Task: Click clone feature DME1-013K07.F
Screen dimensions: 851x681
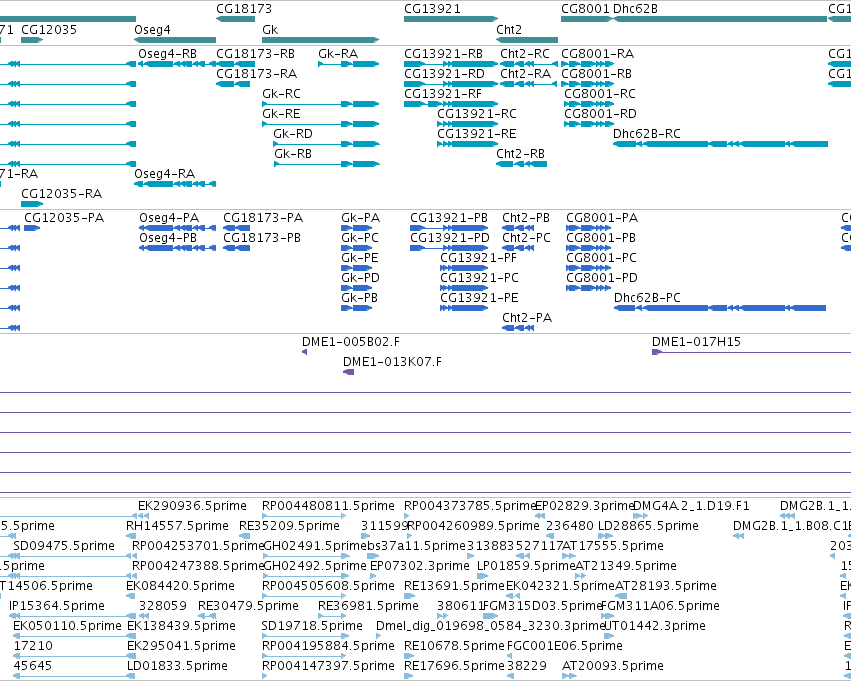Action: (x=348, y=372)
